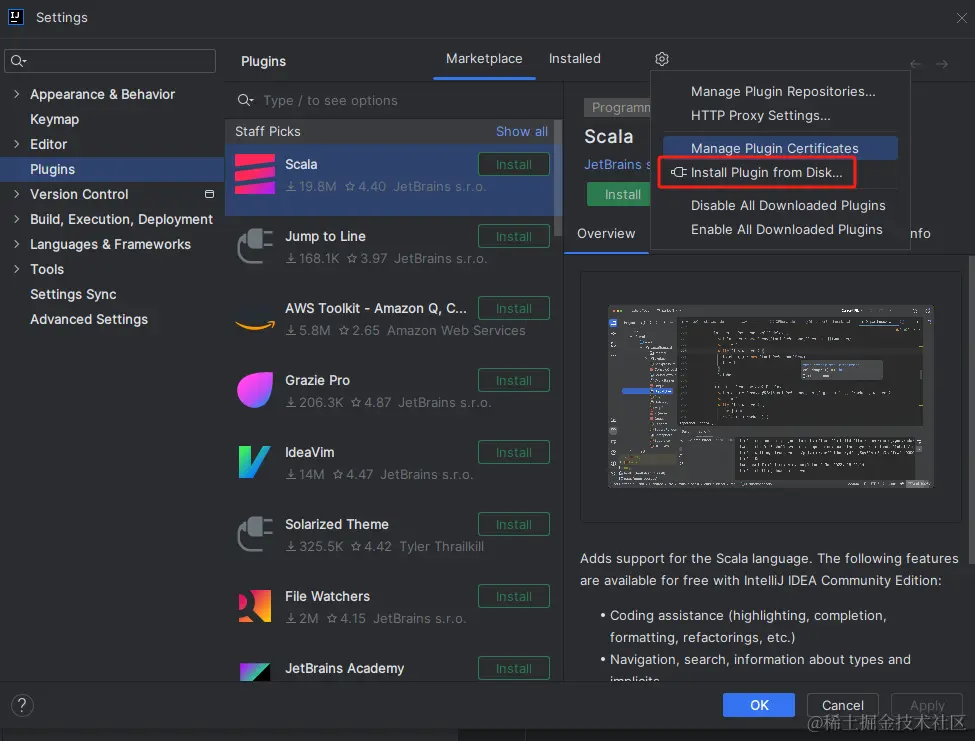Install the AWS Toolkit plugin
The image size is (975, 741).
pos(514,308)
